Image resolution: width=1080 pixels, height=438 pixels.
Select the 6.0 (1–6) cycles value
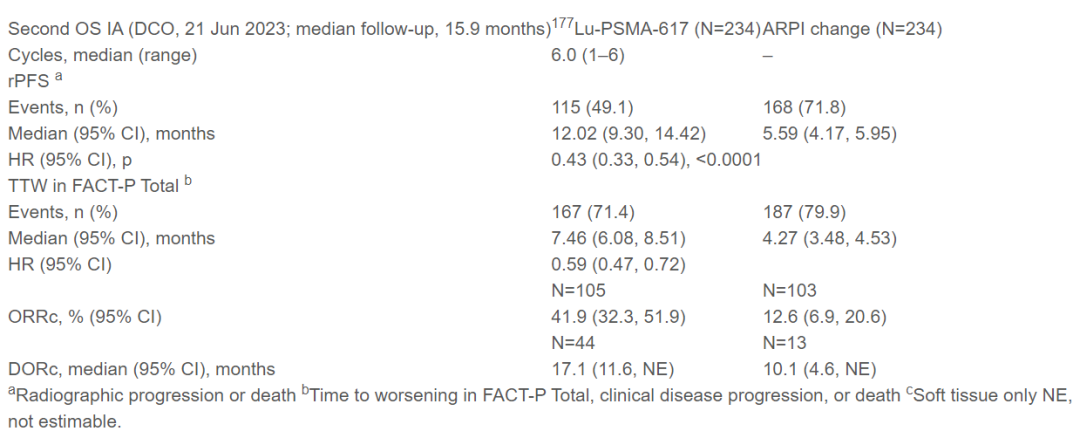[588, 55]
